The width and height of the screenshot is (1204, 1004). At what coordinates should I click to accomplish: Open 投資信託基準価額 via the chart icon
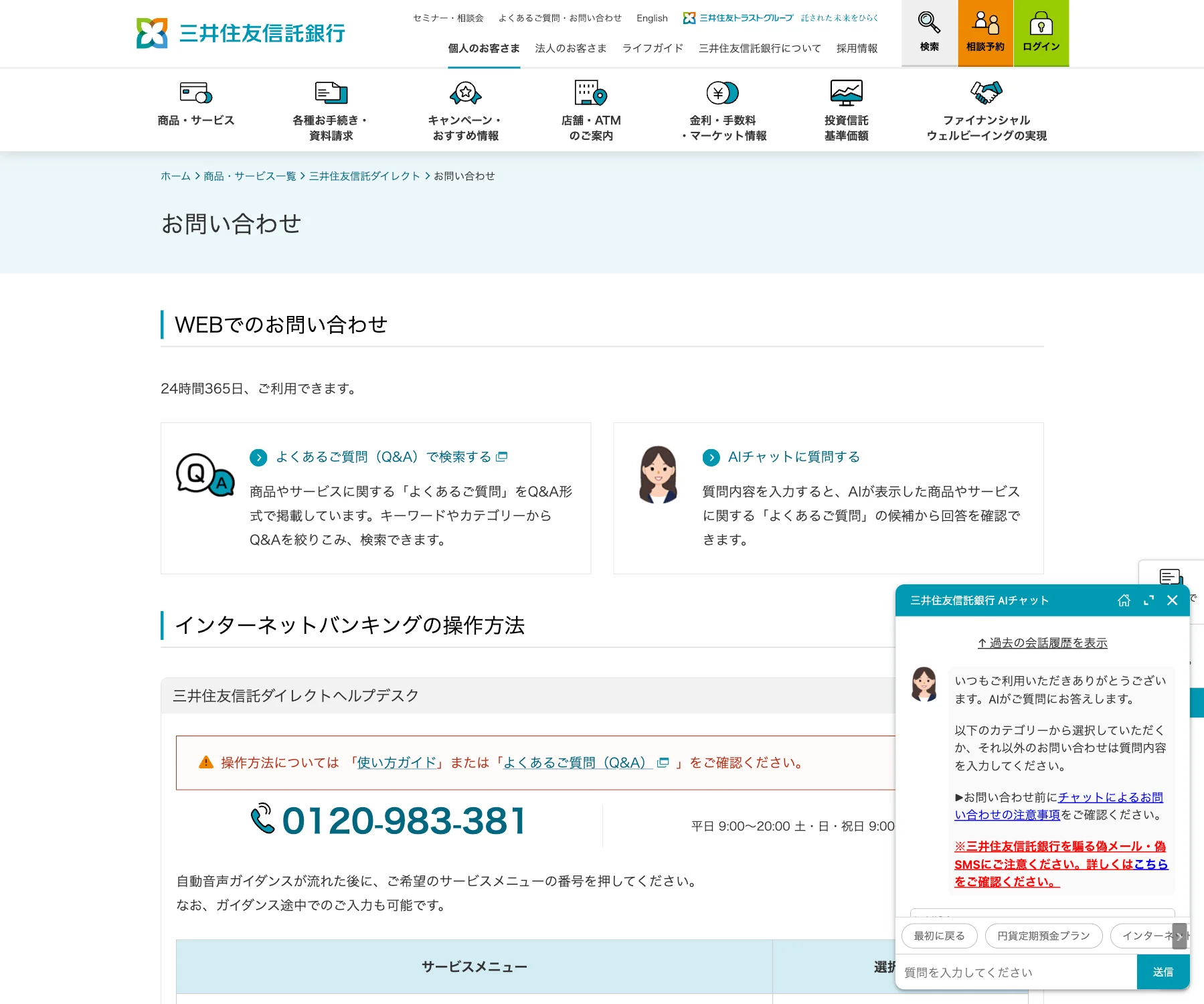845,92
